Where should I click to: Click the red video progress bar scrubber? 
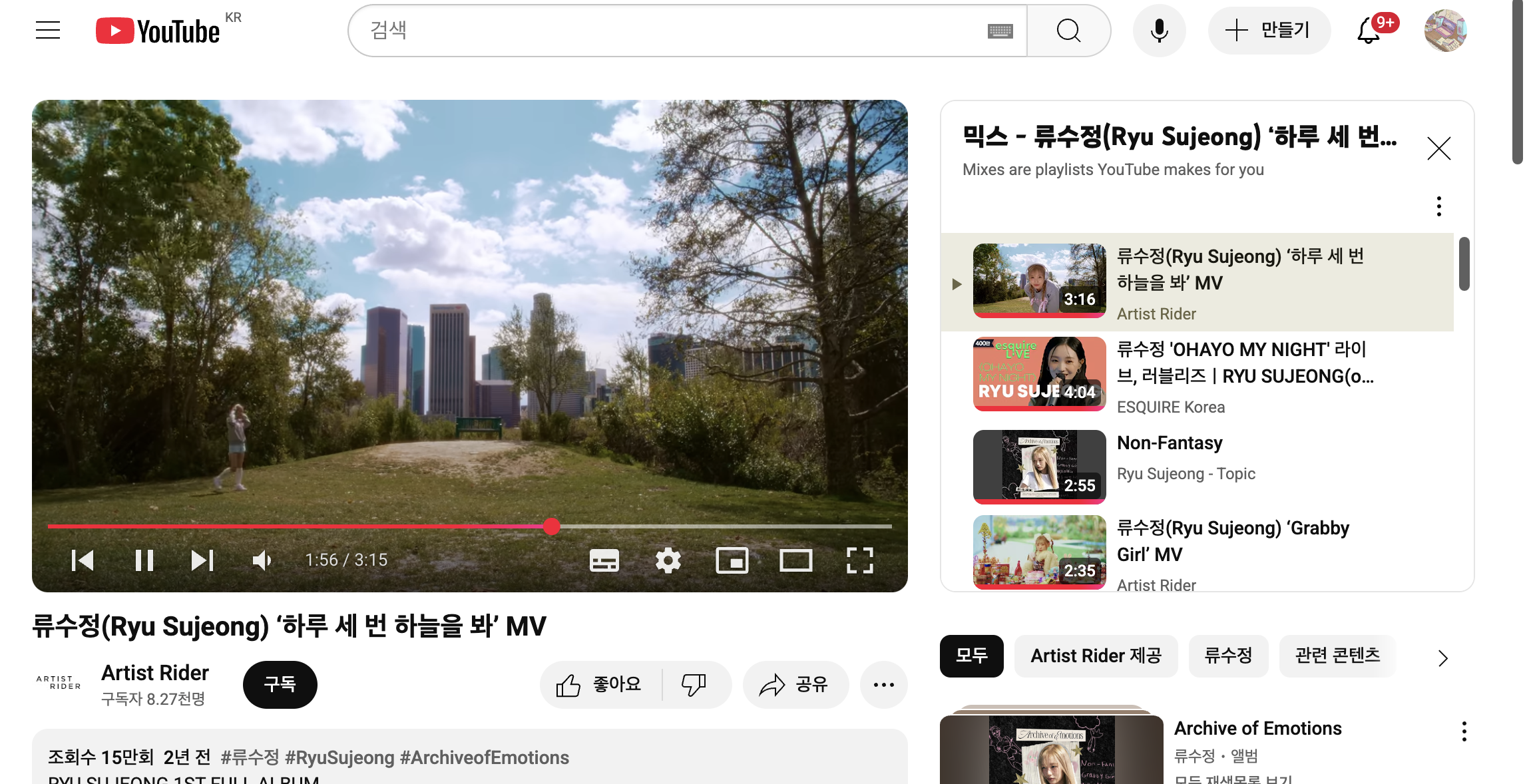pyautogui.click(x=551, y=526)
